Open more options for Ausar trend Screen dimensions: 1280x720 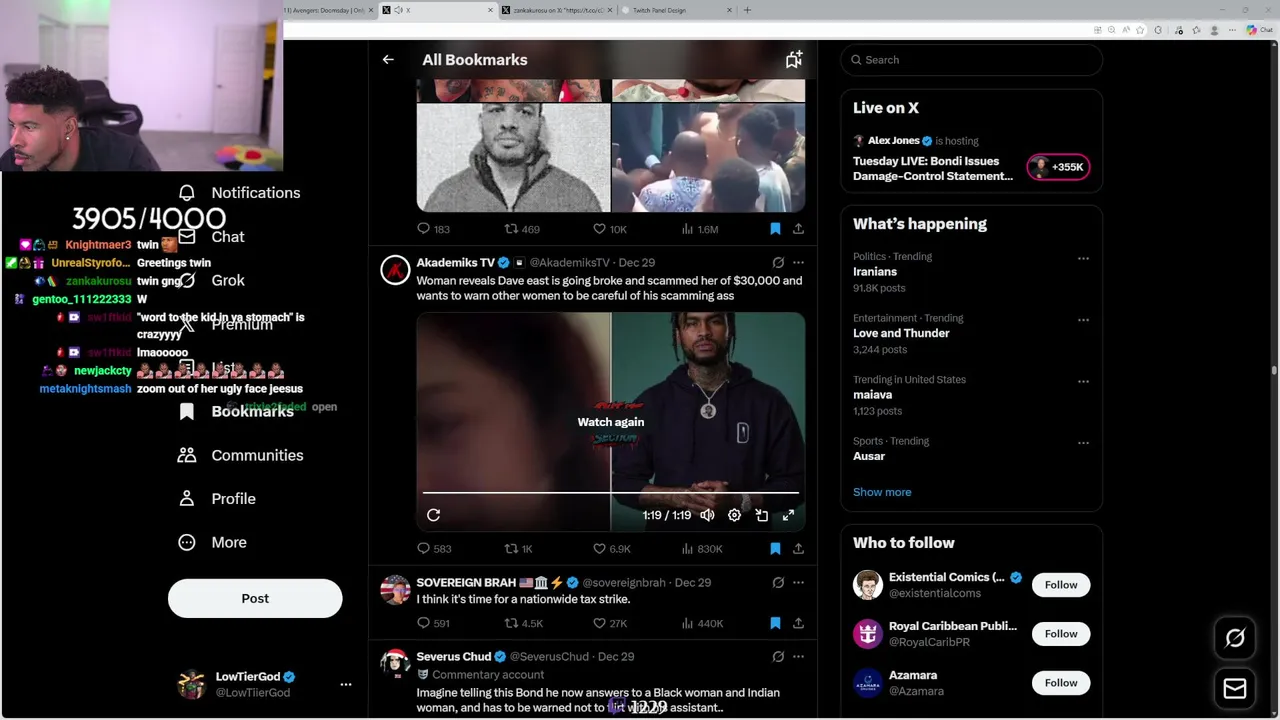(x=1083, y=443)
